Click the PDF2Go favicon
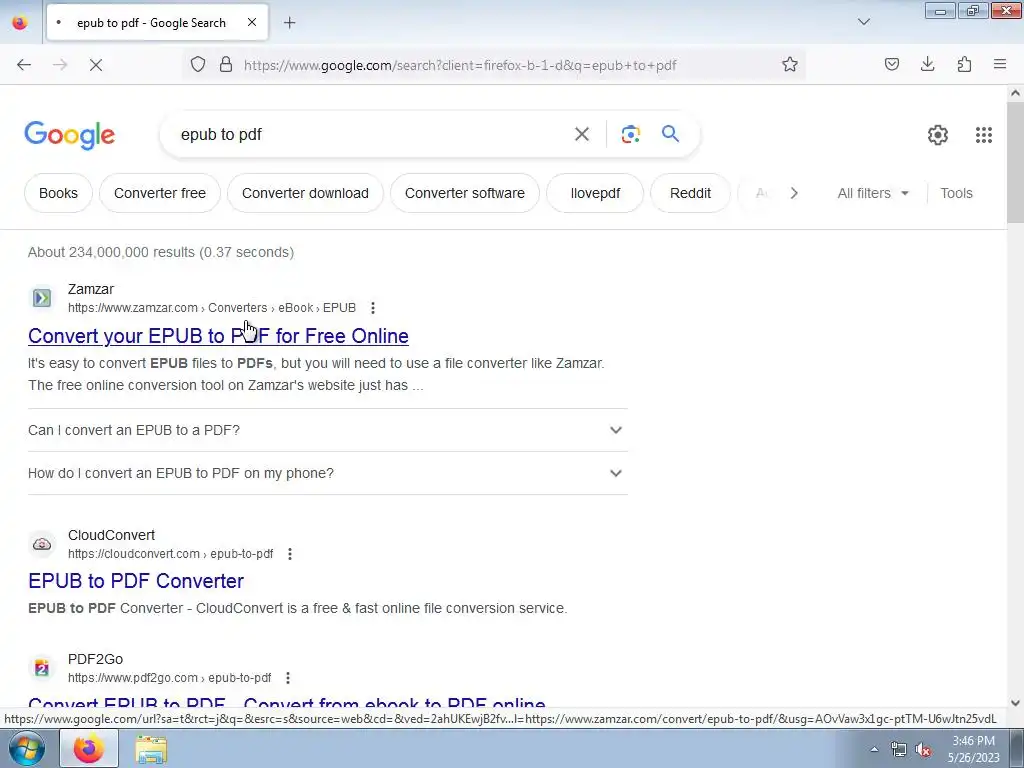Viewport: 1024px width, 768px height. pyautogui.click(x=42, y=668)
